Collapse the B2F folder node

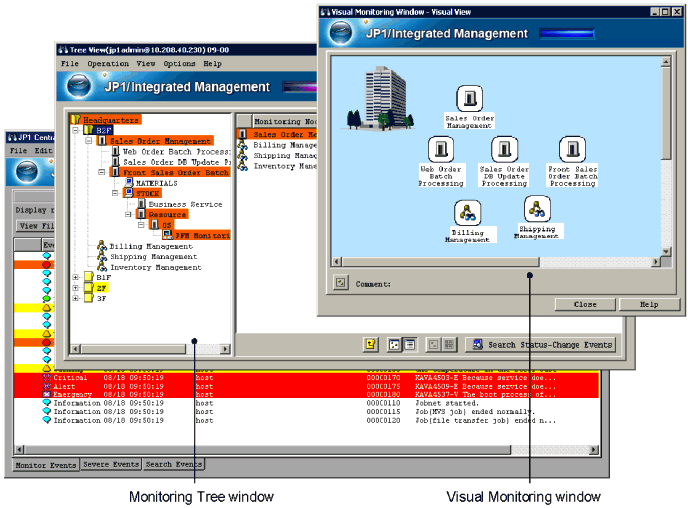[x=76, y=130]
